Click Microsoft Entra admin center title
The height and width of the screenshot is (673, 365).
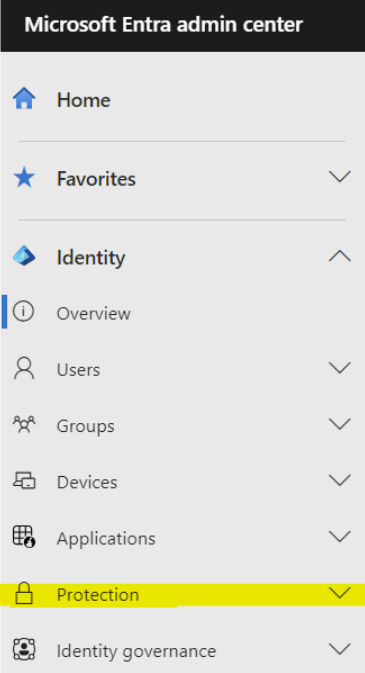164,24
